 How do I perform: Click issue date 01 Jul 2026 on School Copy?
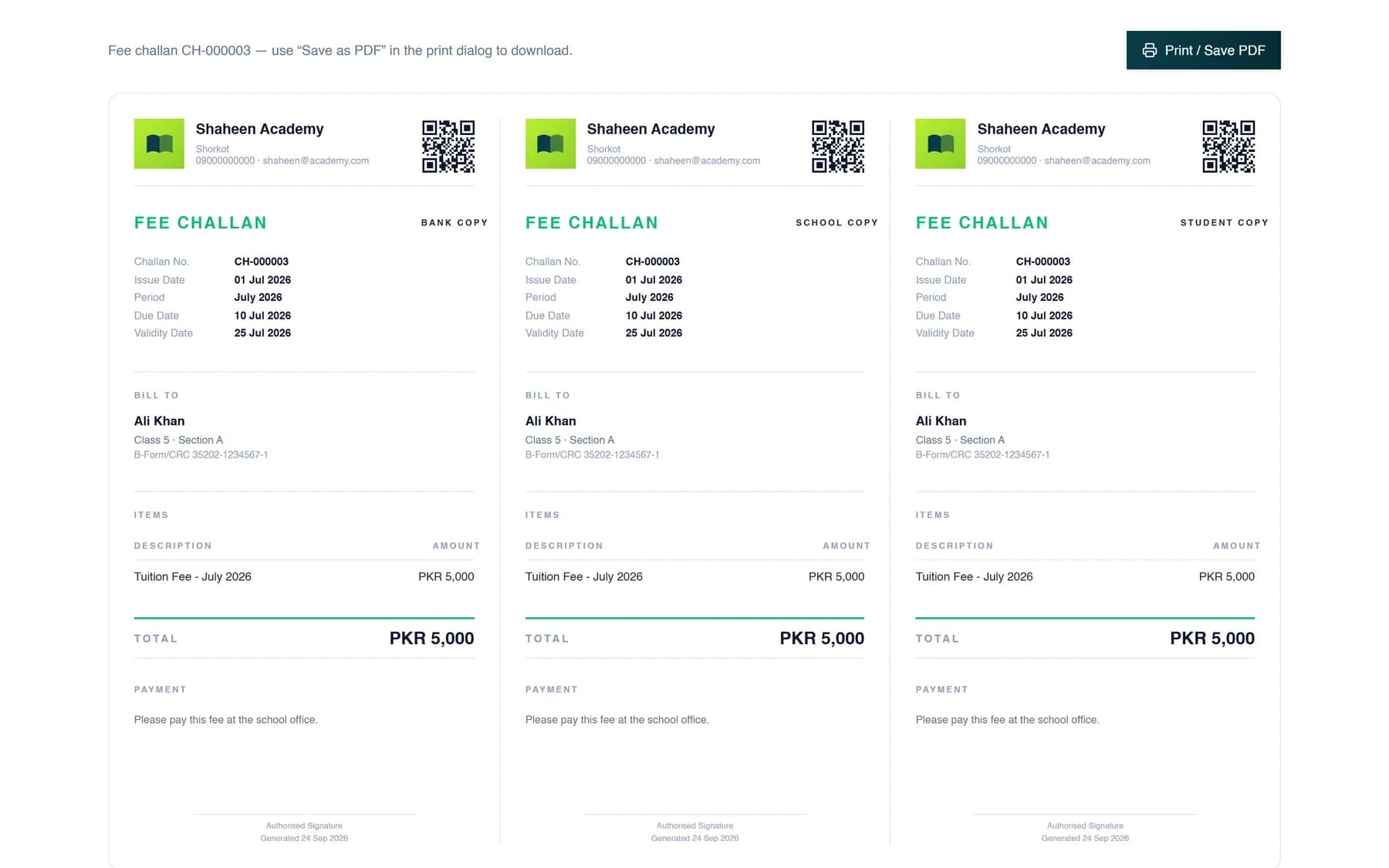click(x=654, y=280)
